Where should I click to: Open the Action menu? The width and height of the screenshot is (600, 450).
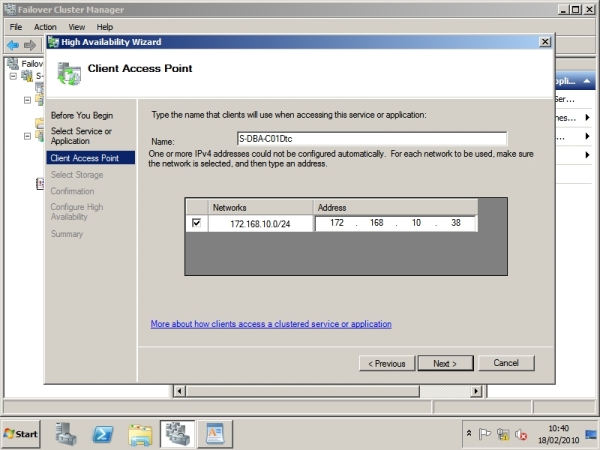[45, 27]
